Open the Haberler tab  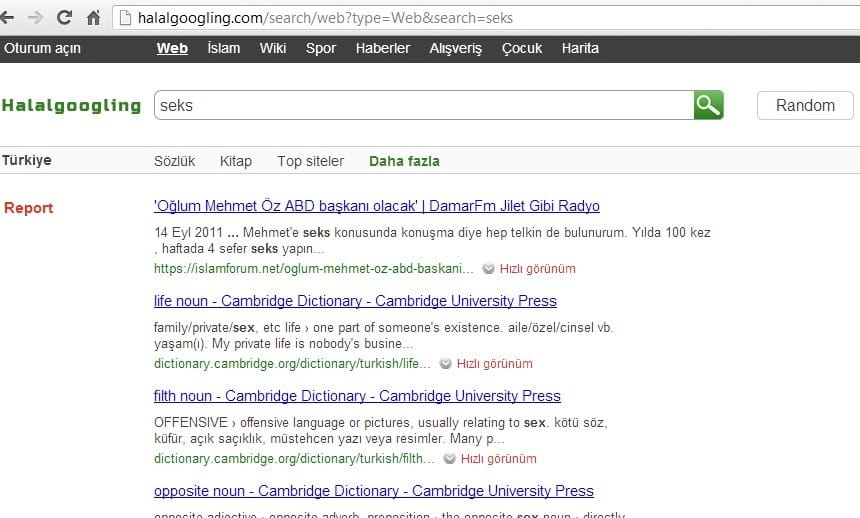[382, 48]
